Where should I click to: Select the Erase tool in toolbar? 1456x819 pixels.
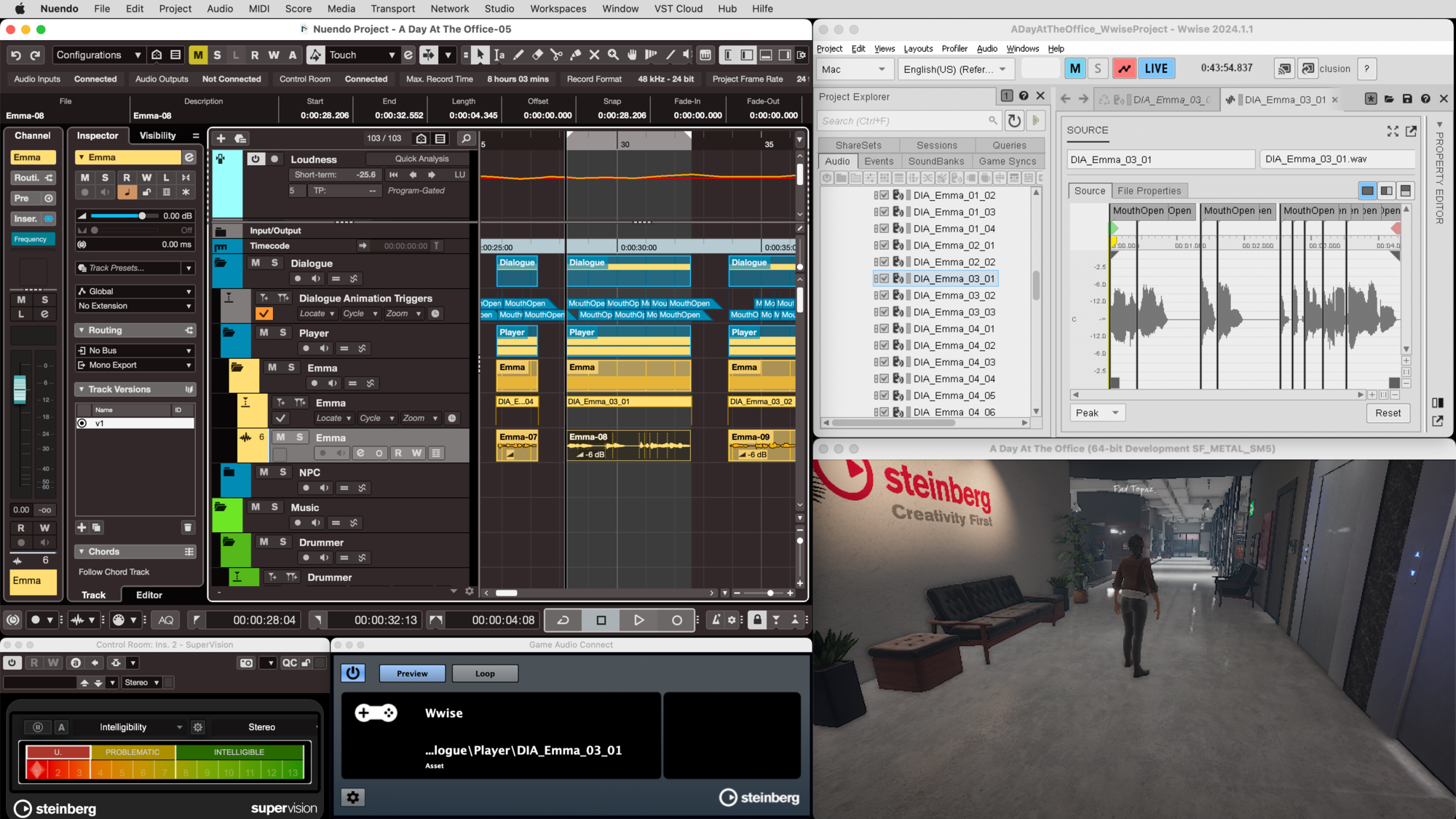click(x=537, y=55)
